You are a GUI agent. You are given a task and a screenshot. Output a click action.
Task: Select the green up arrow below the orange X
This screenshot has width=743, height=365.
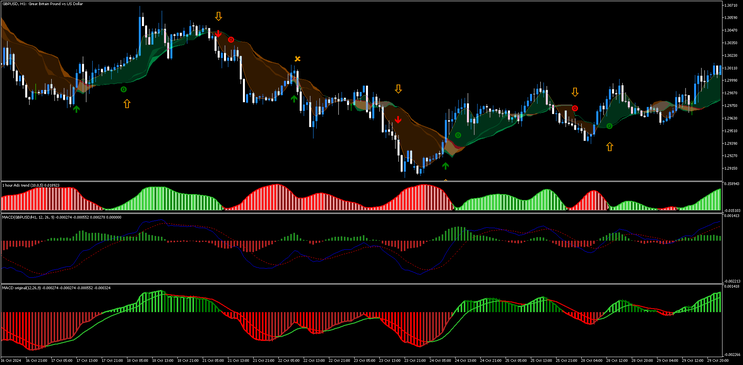click(294, 99)
